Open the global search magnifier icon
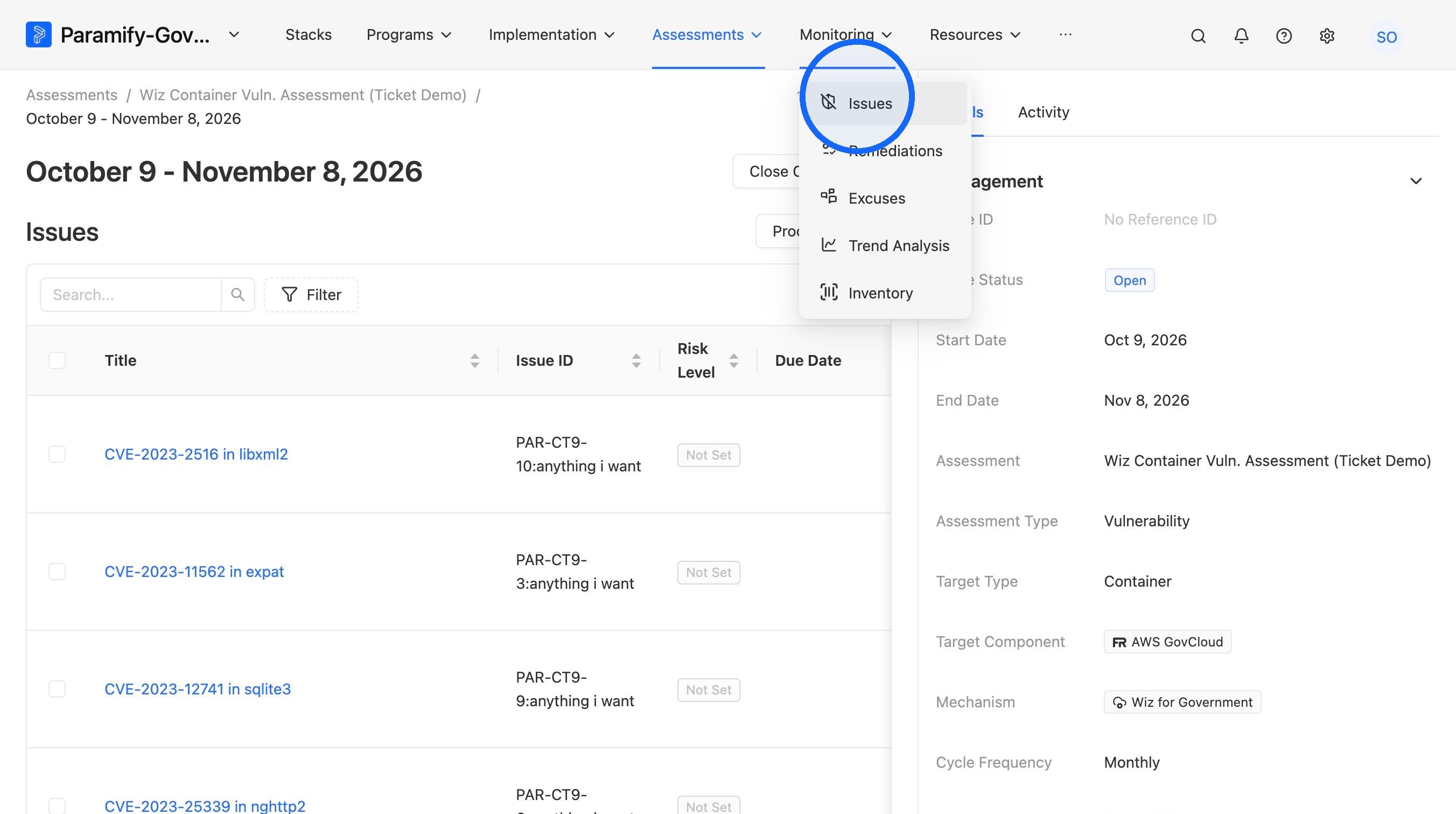Viewport: 1456px width, 814px height. [x=1198, y=36]
